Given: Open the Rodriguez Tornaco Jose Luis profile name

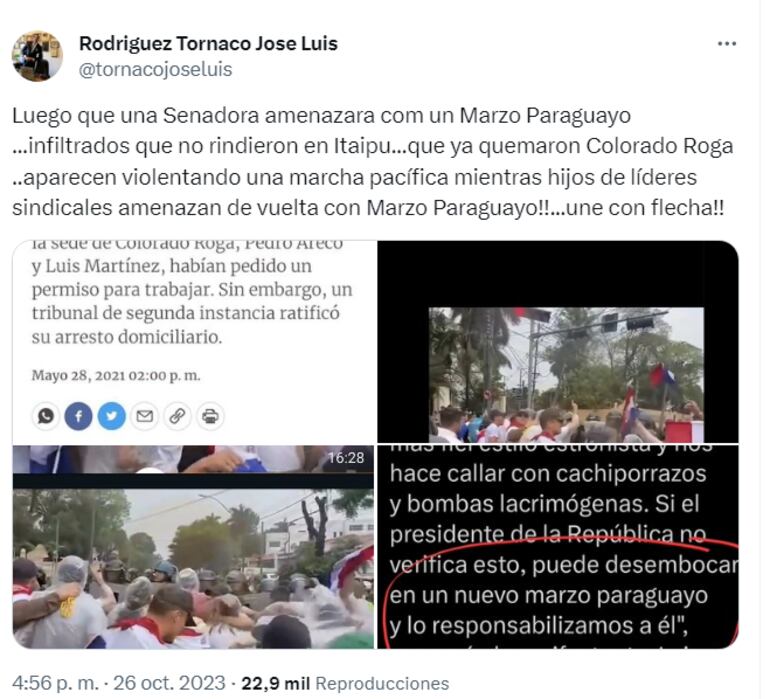Looking at the screenshot, I should (208, 43).
